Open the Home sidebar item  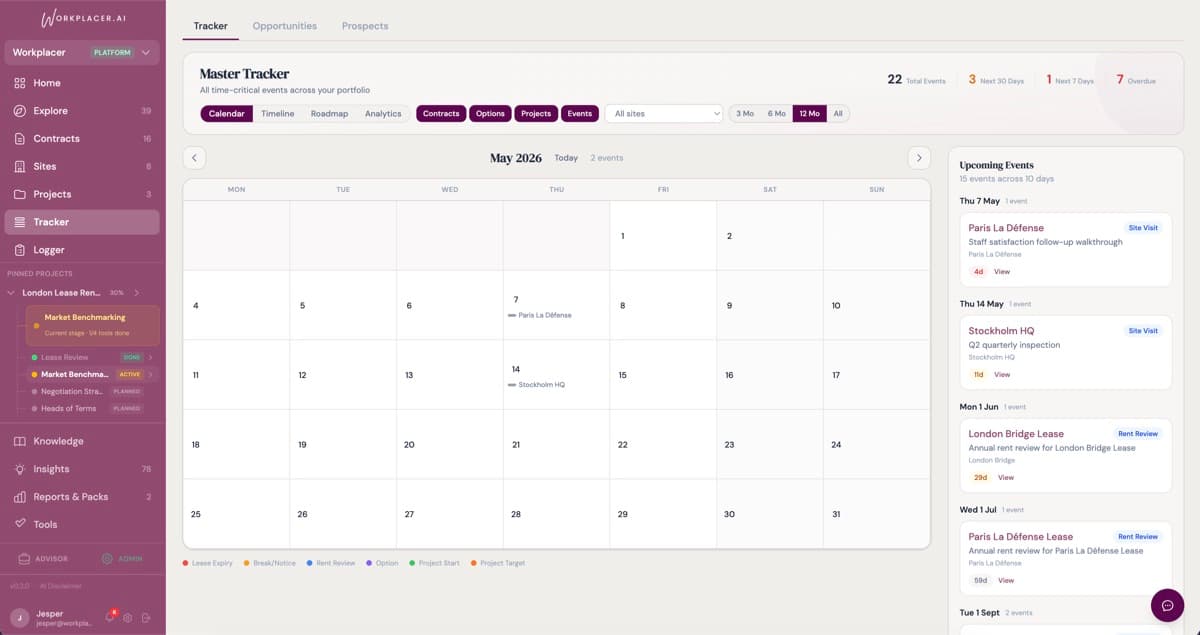(82, 83)
